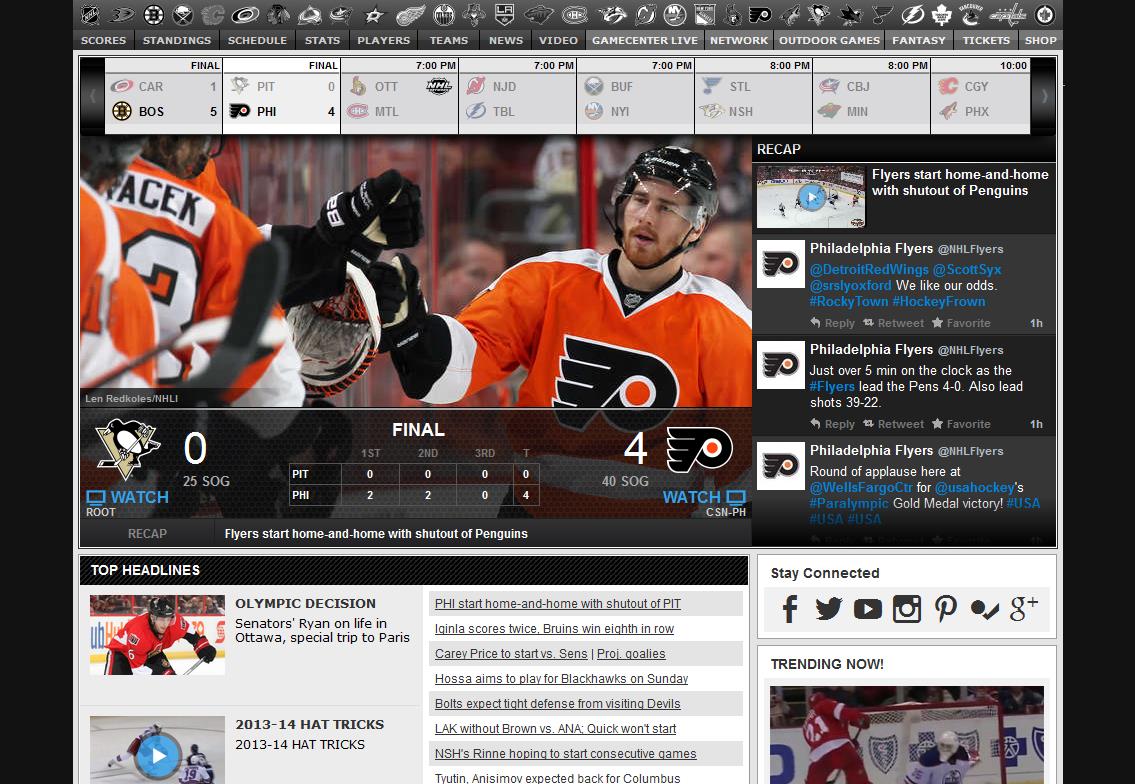Open the Calgary Flames logo in top bar

click(213, 14)
